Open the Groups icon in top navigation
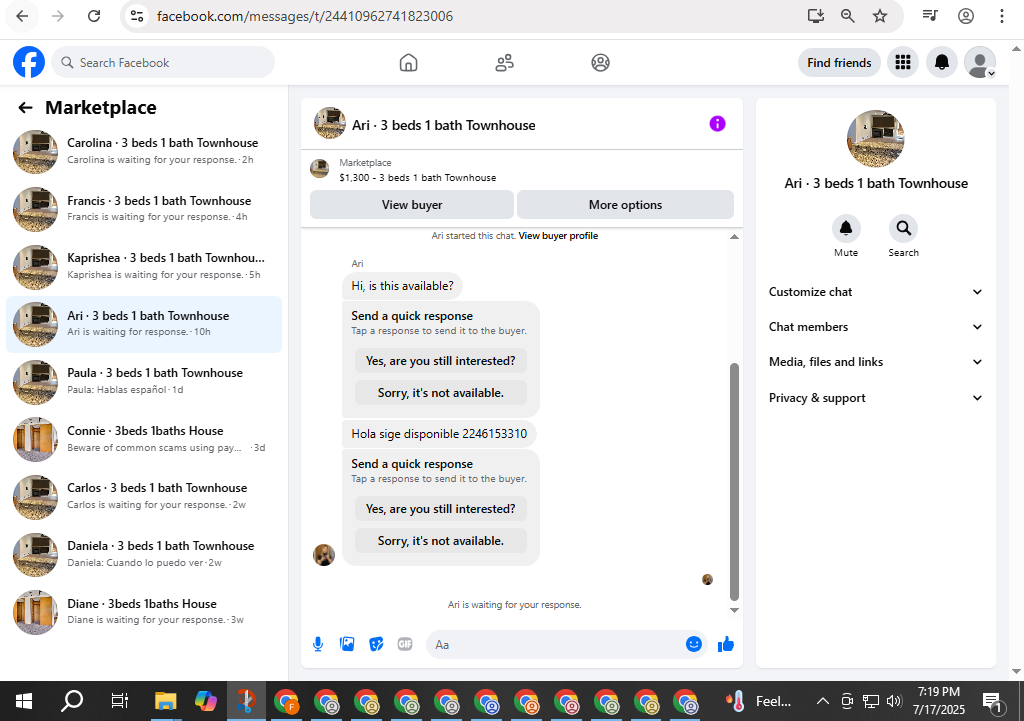 coord(600,63)
